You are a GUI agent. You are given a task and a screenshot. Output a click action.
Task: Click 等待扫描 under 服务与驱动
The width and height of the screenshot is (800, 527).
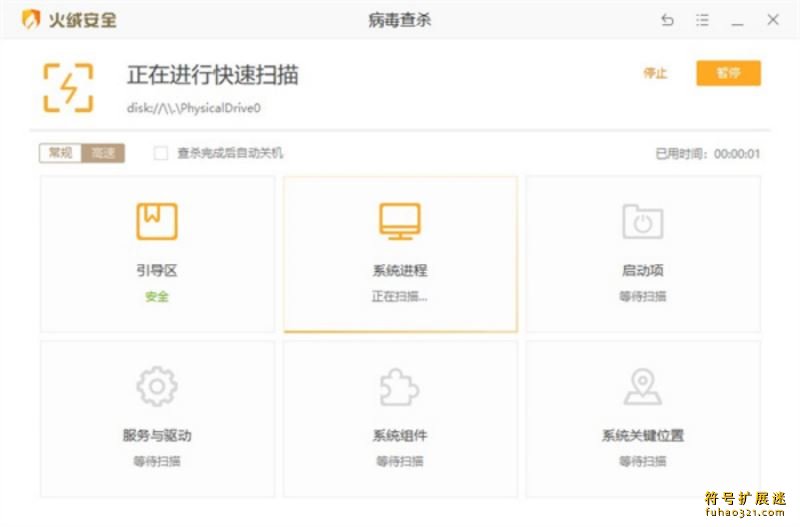pos(157,462)
